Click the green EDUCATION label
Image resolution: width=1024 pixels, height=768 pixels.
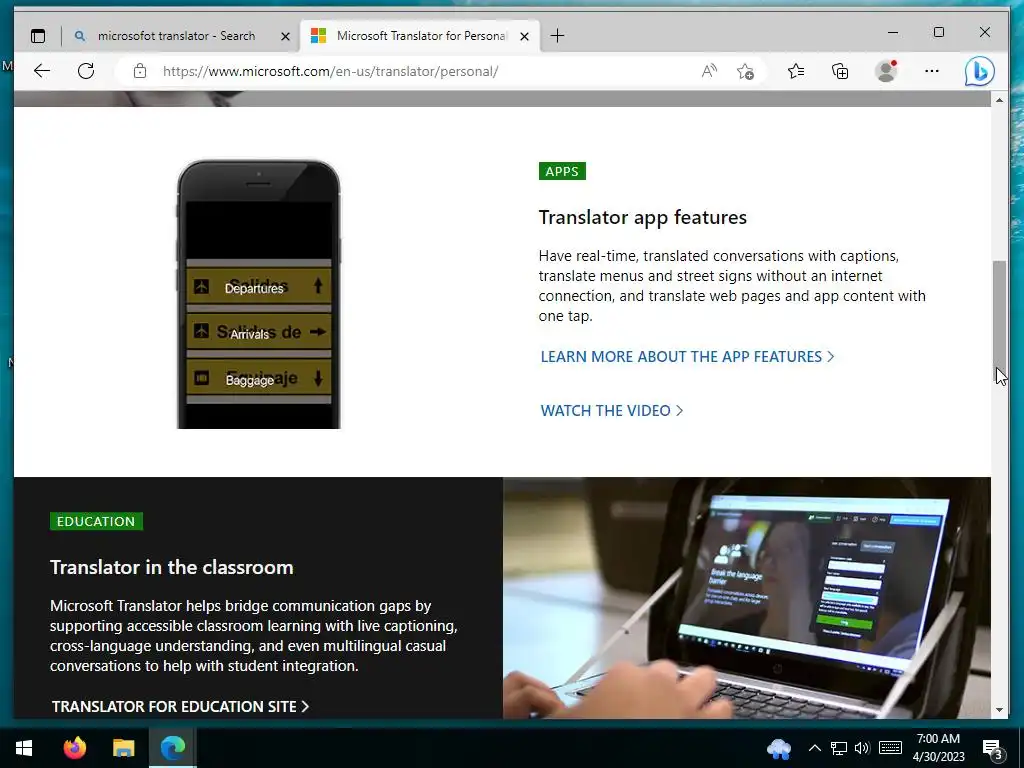tap(96, 521)
